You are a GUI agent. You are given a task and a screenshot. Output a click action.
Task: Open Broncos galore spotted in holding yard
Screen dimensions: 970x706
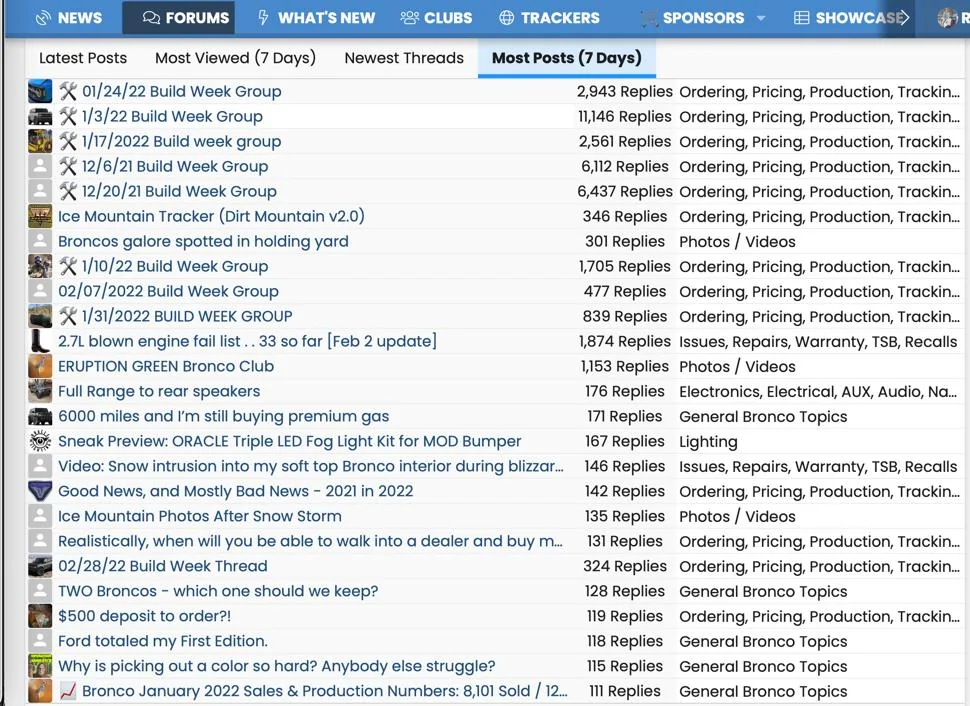coord(204,241)
